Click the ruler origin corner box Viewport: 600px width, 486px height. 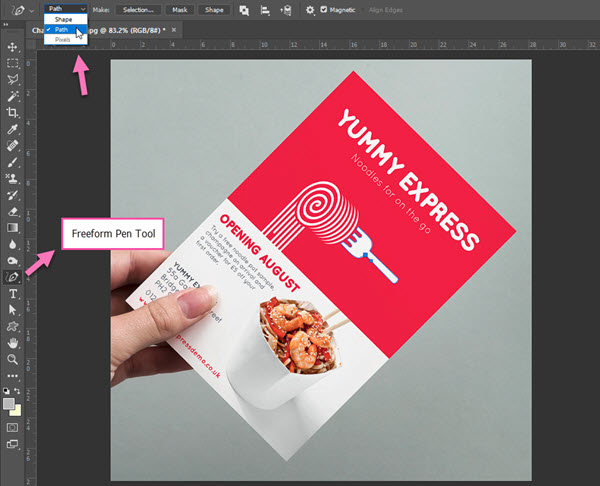point(31,44)
